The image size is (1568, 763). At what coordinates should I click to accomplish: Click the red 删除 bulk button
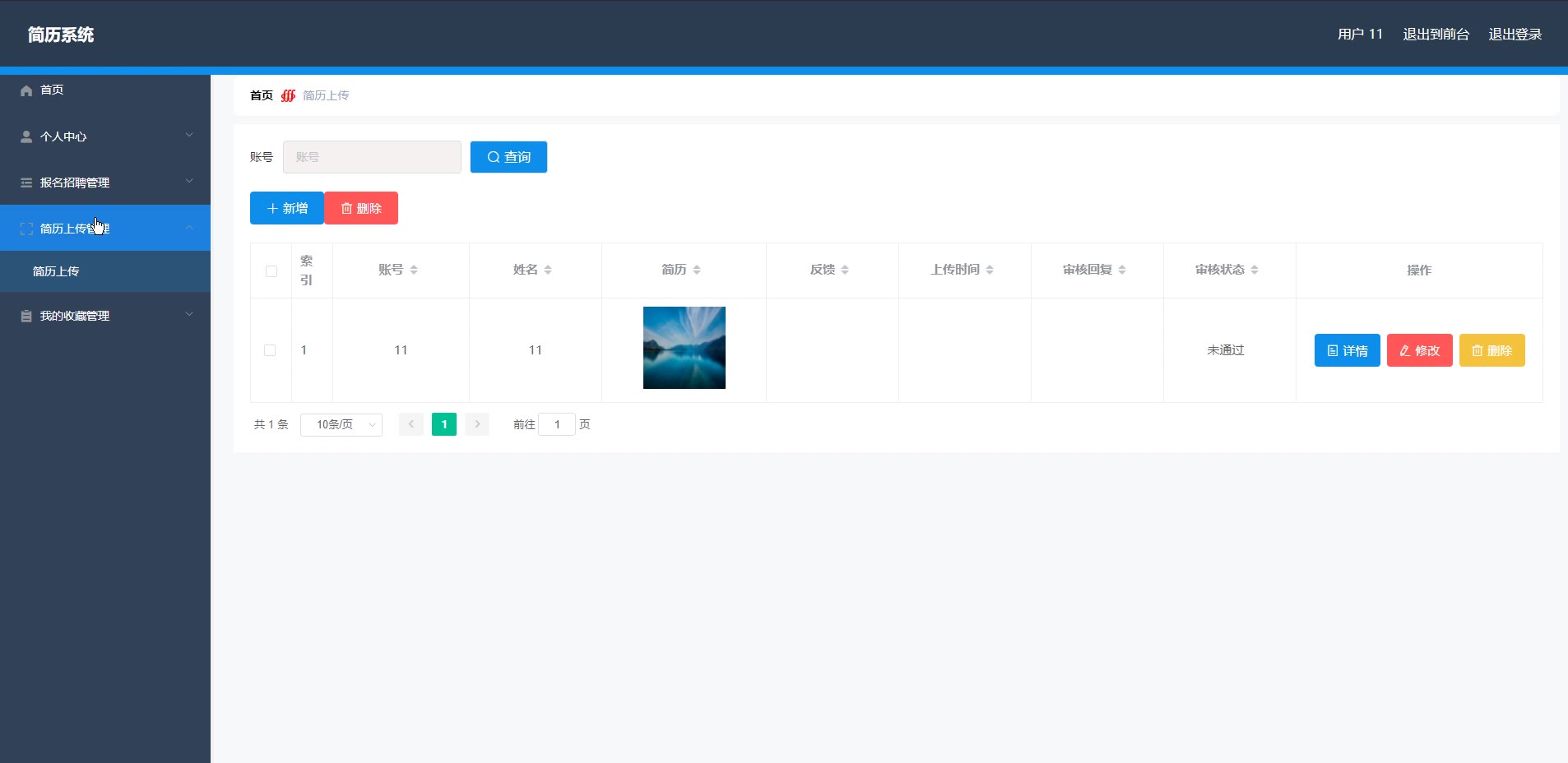(x=361, y=208)
